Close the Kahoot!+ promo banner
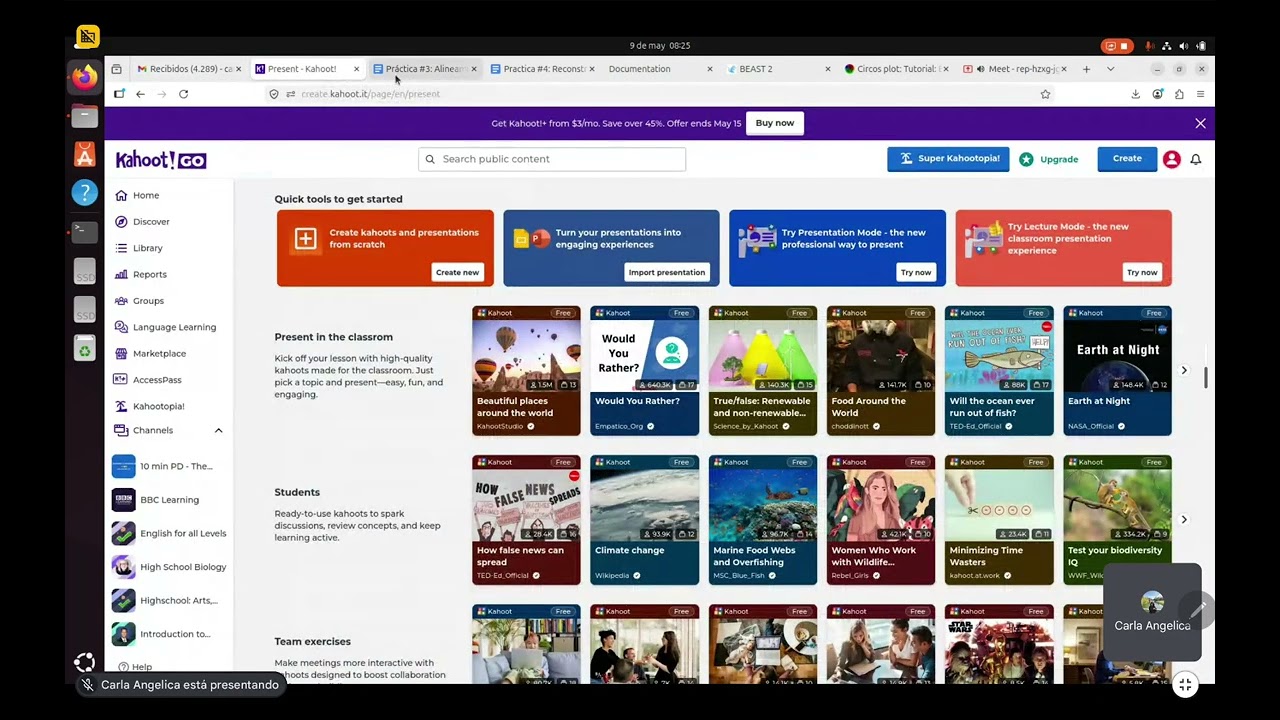Screen dimensions: 1280x720 point(1200,123)
